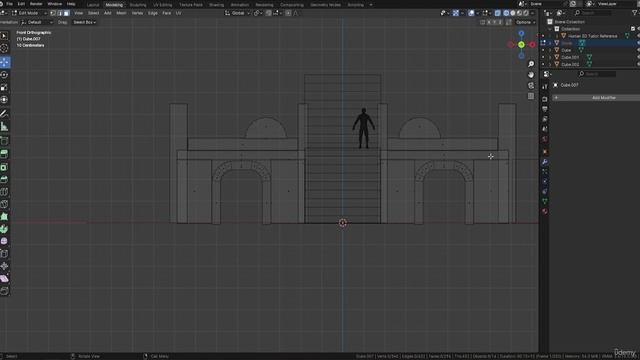Switch to Sculpting workspace tab
Viewport: 640px width, 360px height.
(x=138, y=5)
